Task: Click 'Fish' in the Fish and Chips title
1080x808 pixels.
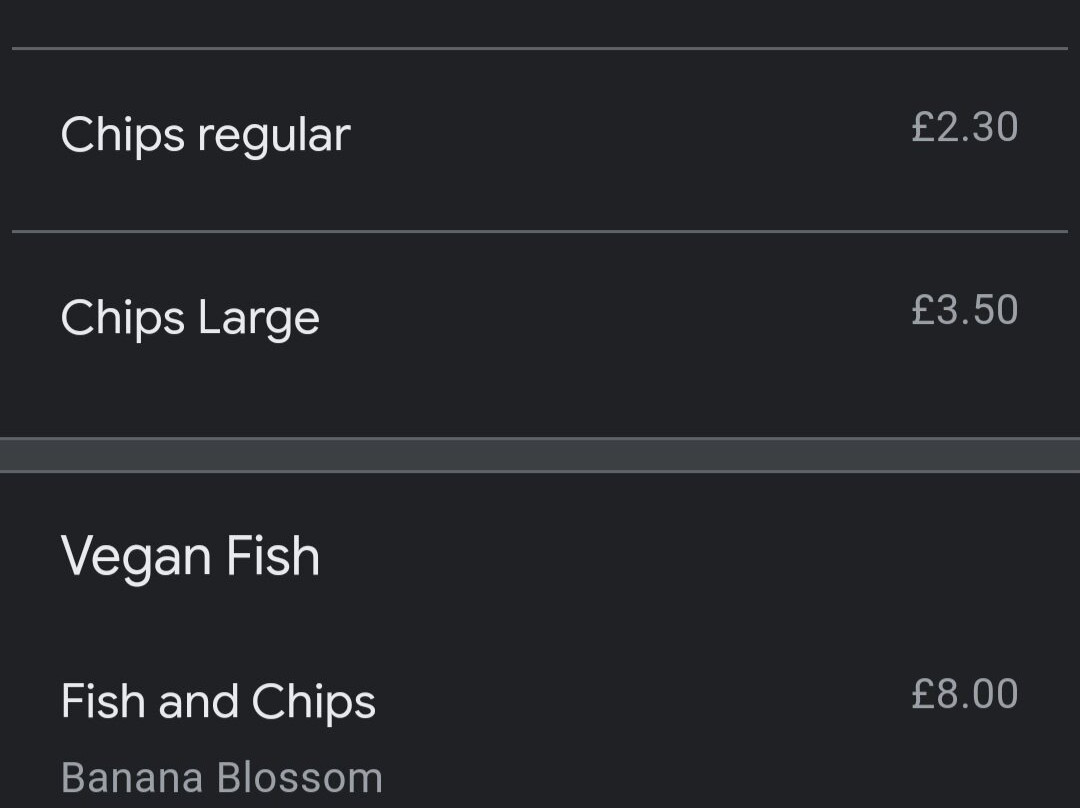Action: (103, 701)
